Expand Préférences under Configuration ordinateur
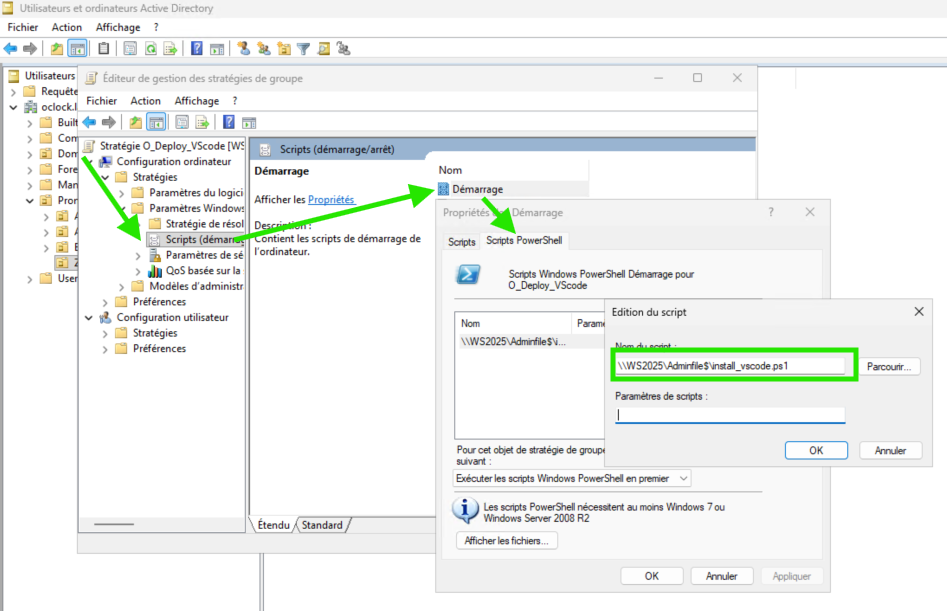Image resolution: width=947 pixels, height=611 pixels. (105, 302)
